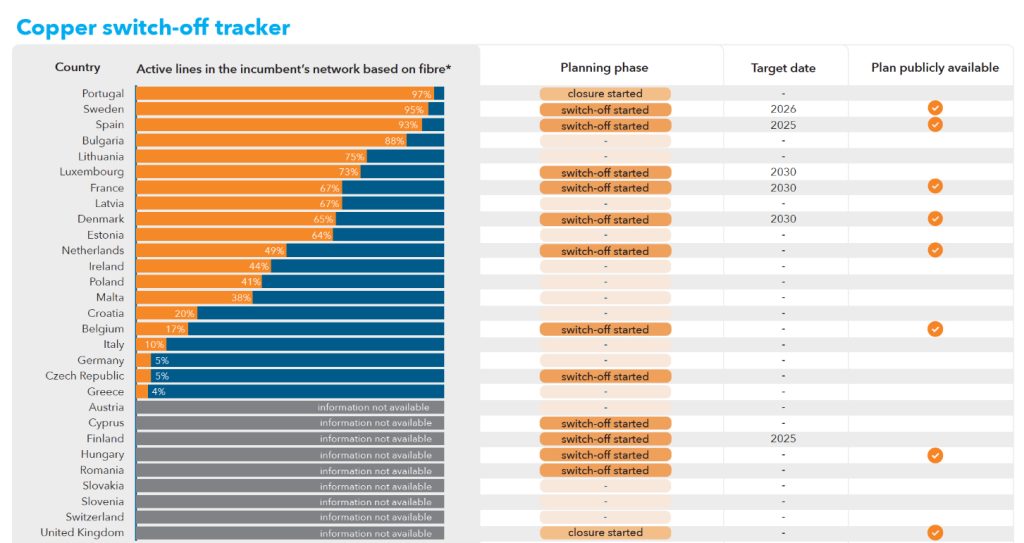Click Sweden's plan publicly available checkmark

[x=935, y=108]
